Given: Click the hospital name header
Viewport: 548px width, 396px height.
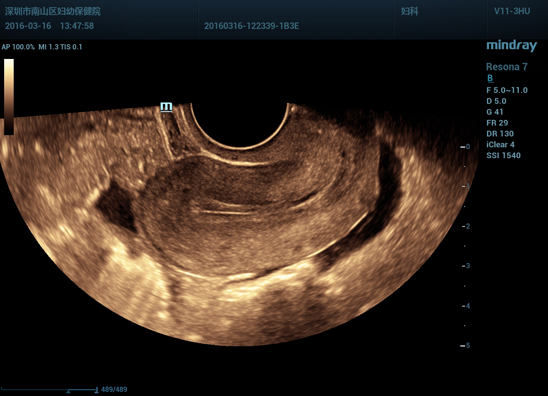Looking at the screenshot, I should tap(53, 11).
